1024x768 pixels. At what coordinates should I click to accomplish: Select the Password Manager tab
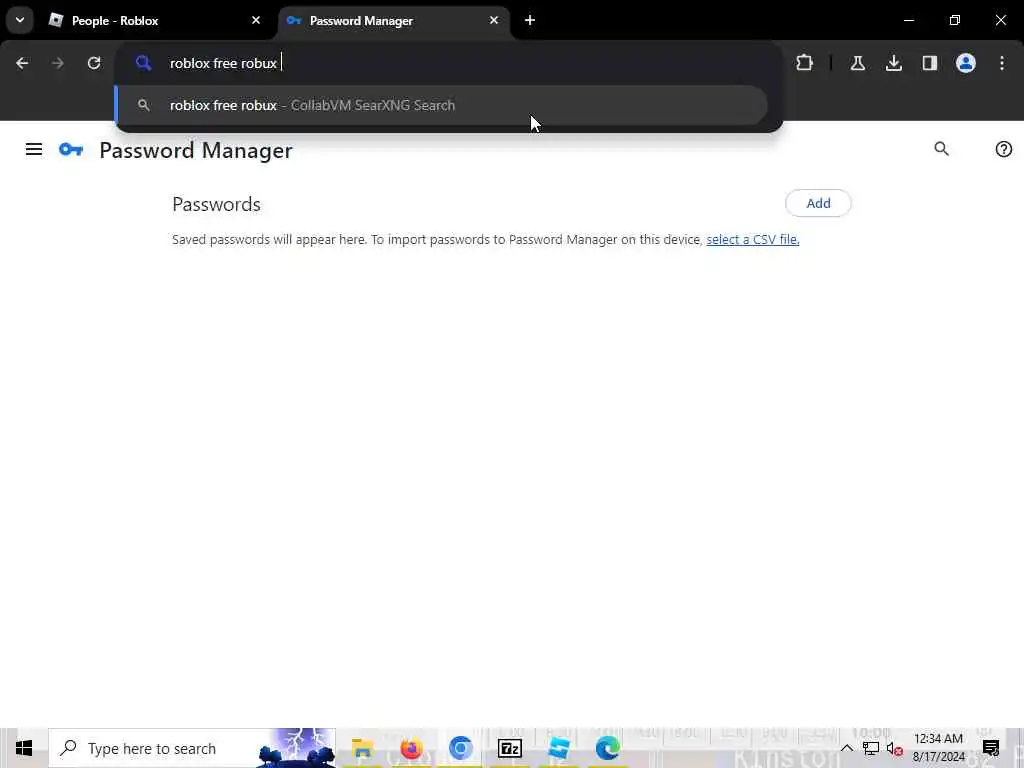coord(394,21)
